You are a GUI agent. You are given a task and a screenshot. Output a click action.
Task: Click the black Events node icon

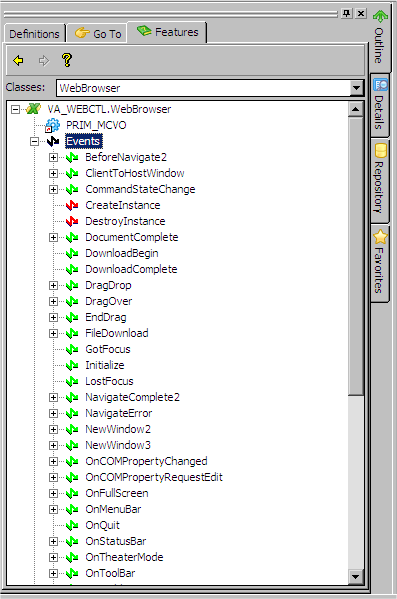pyautogui.click(x=53, y=141)
